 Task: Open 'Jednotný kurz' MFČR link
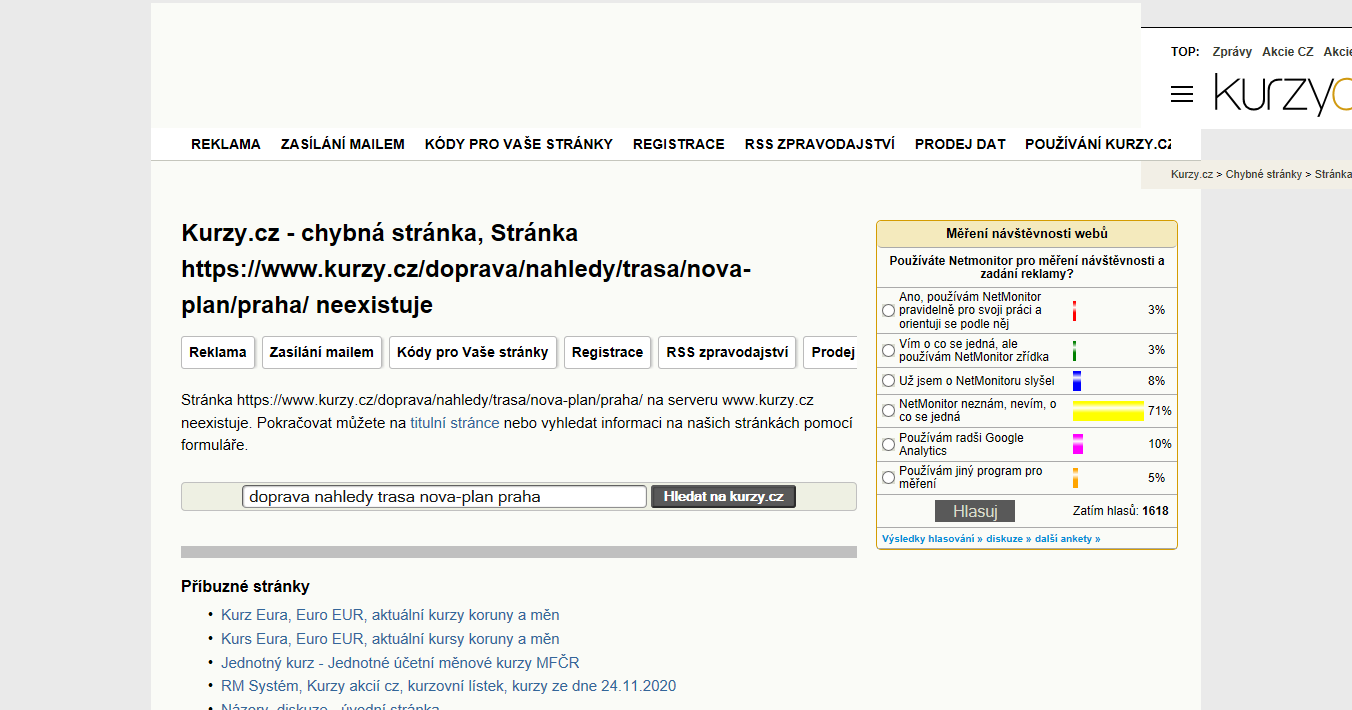(400, 663)
